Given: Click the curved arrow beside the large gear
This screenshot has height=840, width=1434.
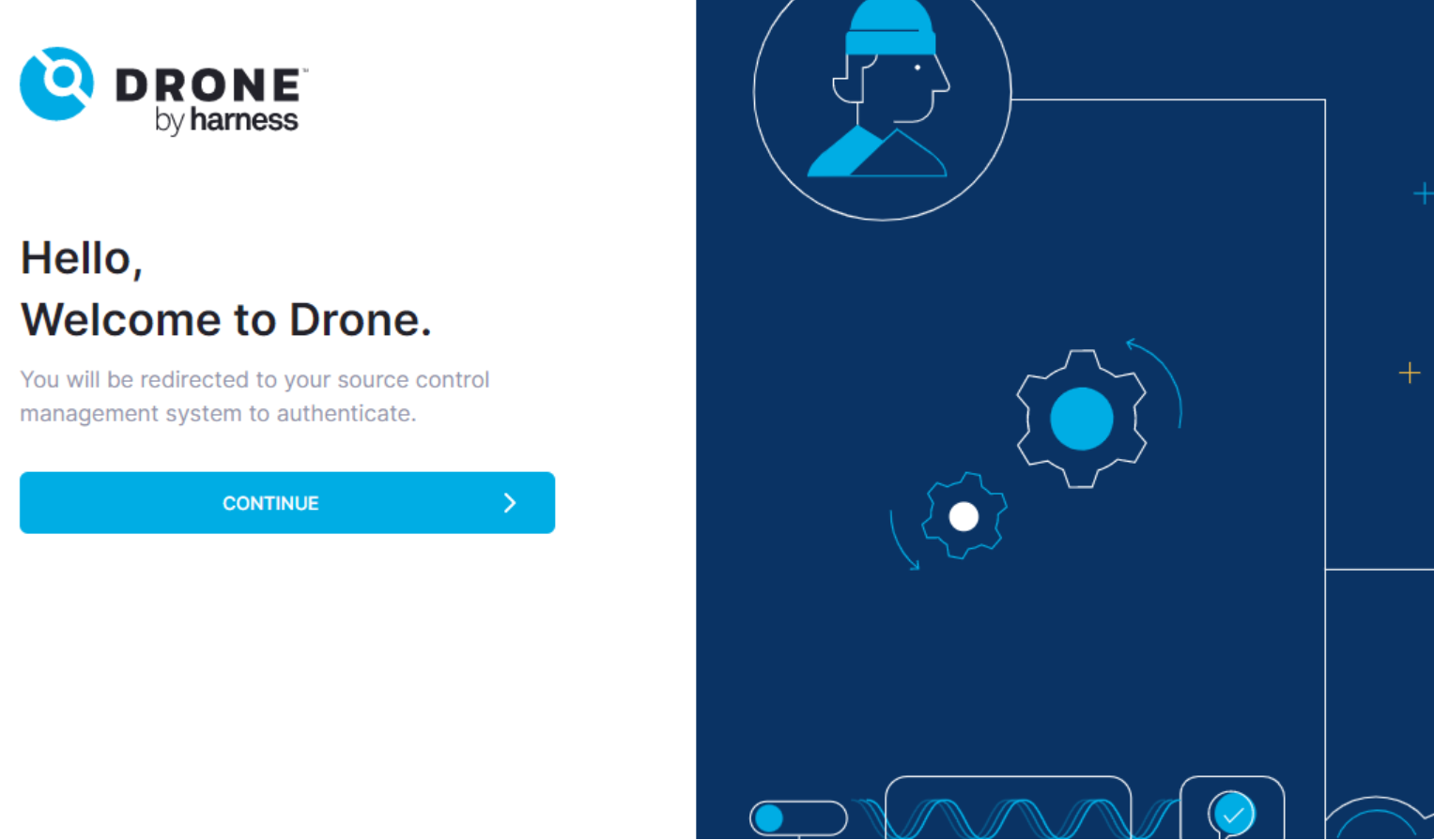Looking at the screenshot, I should point(1161,374).
